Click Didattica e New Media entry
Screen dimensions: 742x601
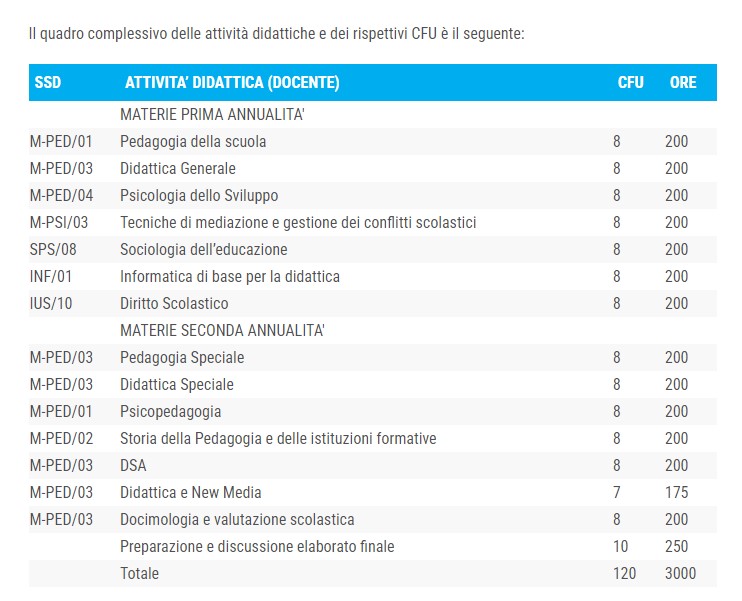[x=191, y=492]
